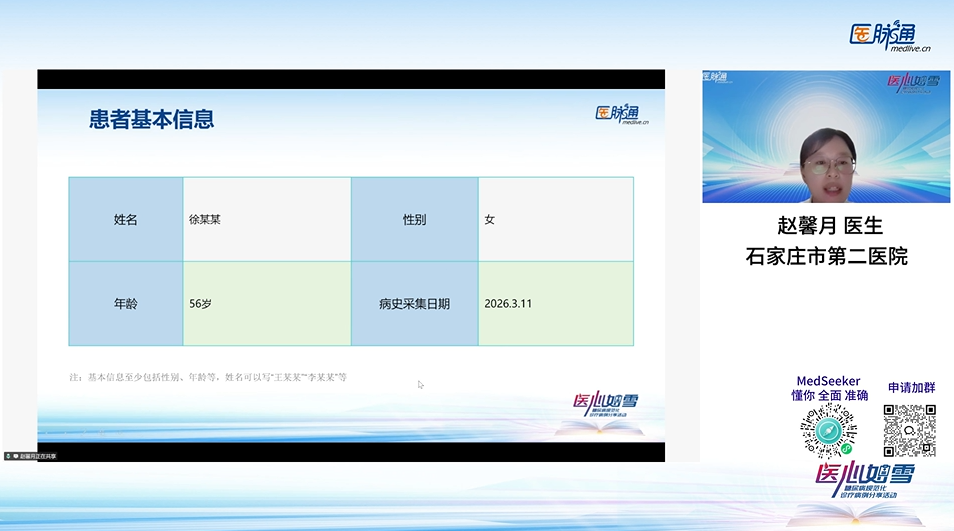Select the 徐某某 name cell
Screen dimensions: 954x531
pos(267,220)
